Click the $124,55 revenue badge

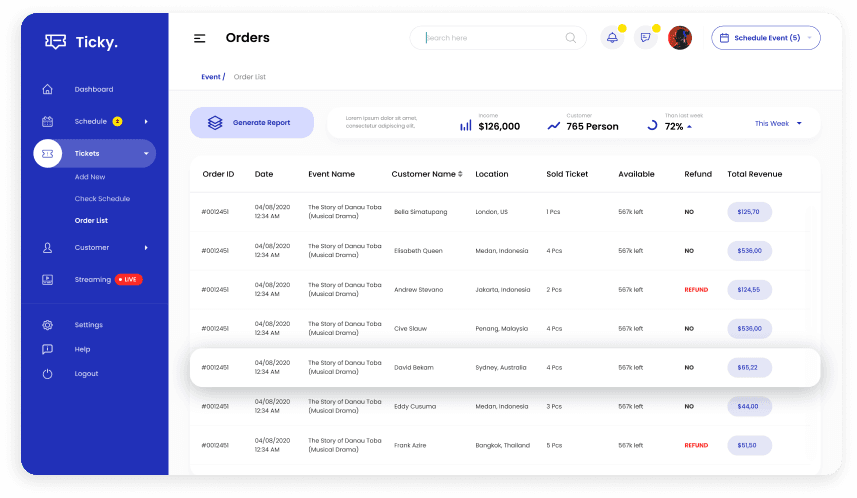749,290
